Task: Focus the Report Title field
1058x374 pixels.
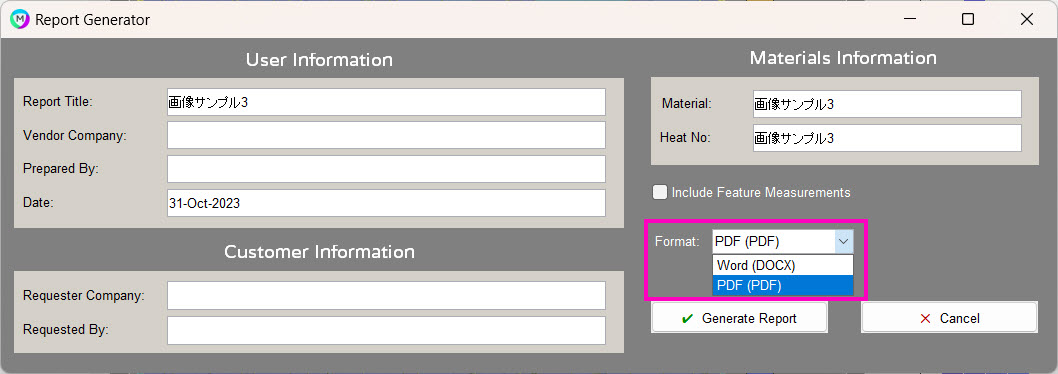Action: (x=386, y=102)
